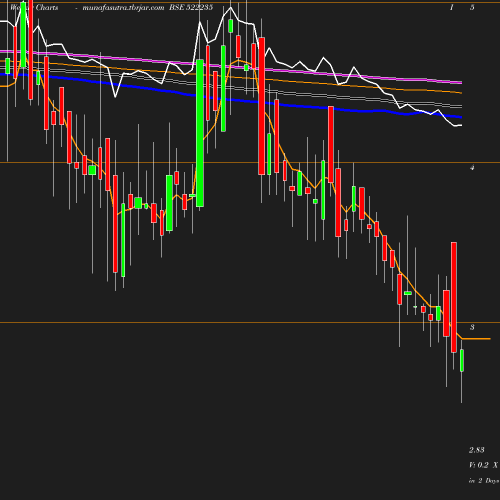Click the price axis label "3"

click(x=472, y=327)
